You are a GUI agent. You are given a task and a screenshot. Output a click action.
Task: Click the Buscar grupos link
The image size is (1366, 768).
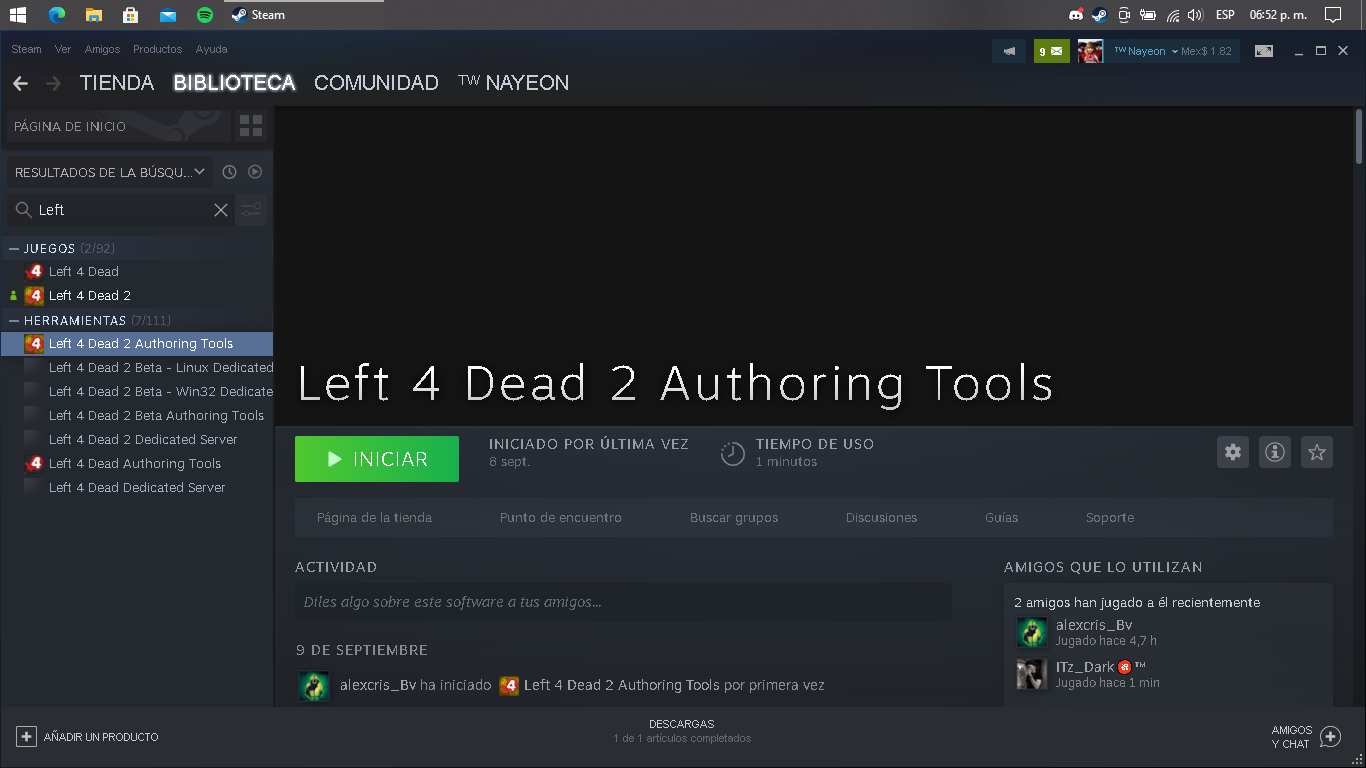tap(734, 518)
